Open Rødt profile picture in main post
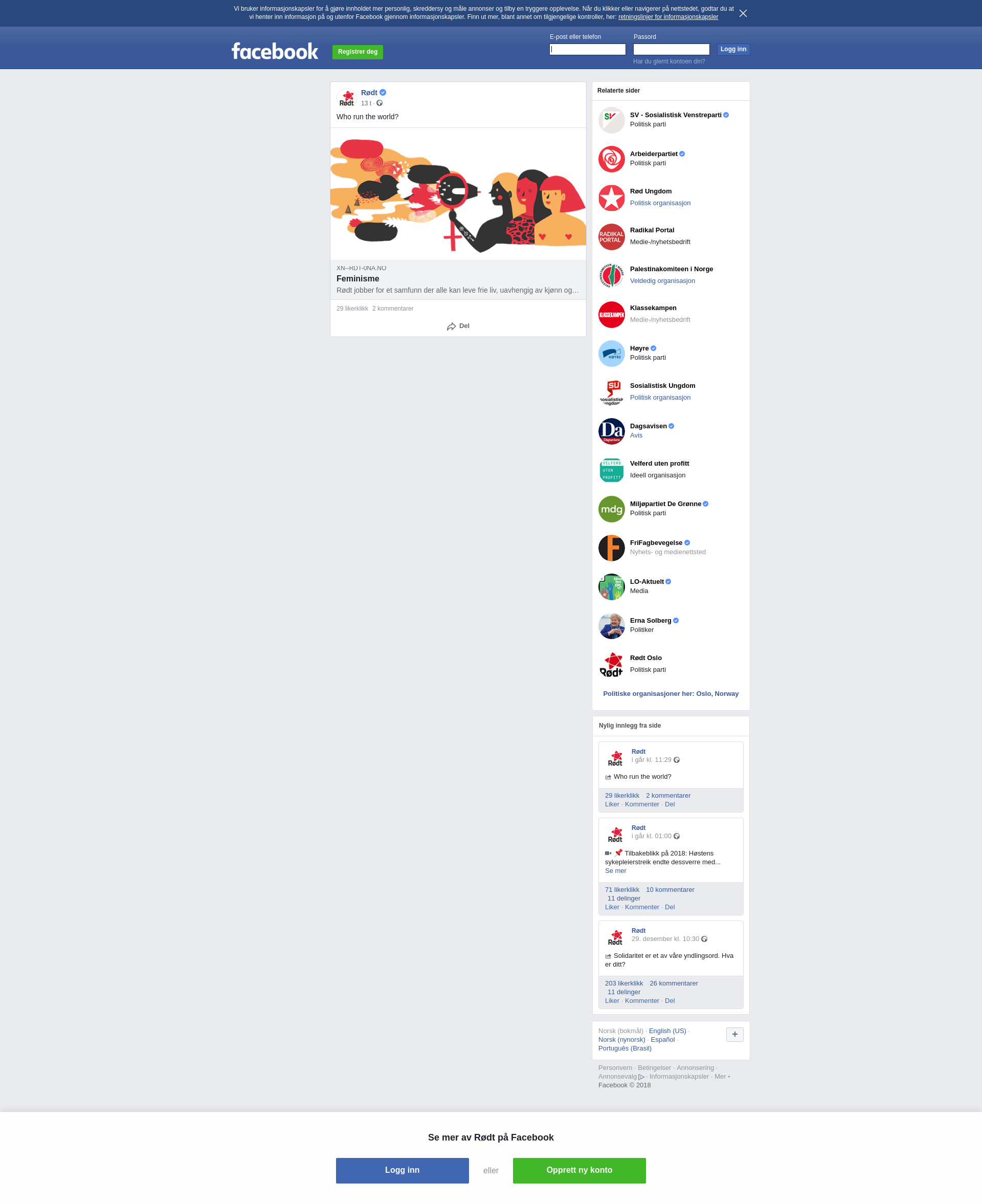This screenshot has height=1204, width=982. [347, 98]
